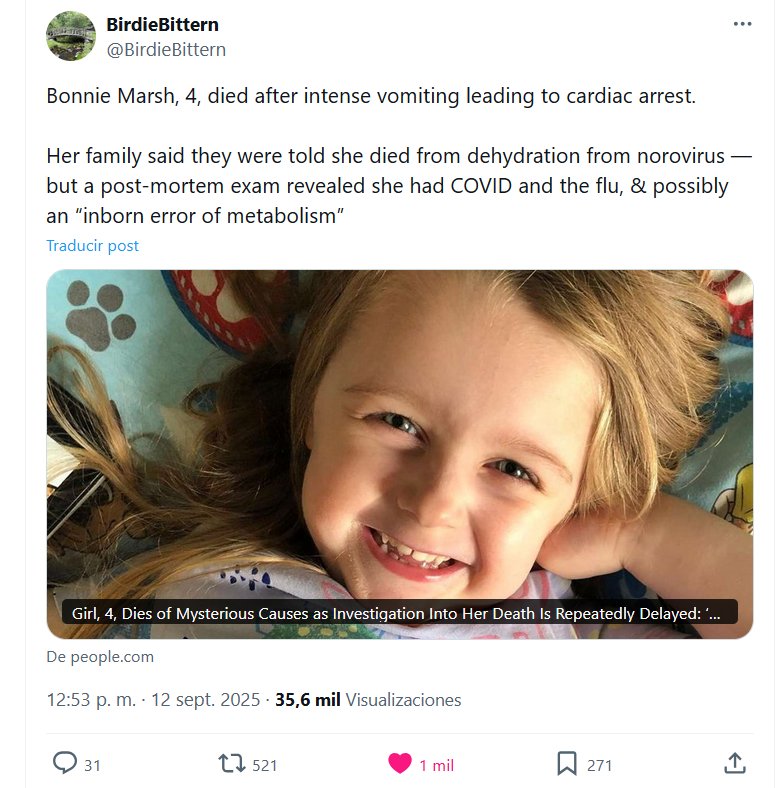Click the reply speech bubble icon
Image resolution: width=778 pixels, height=788 pixels.
pos(64,764)
